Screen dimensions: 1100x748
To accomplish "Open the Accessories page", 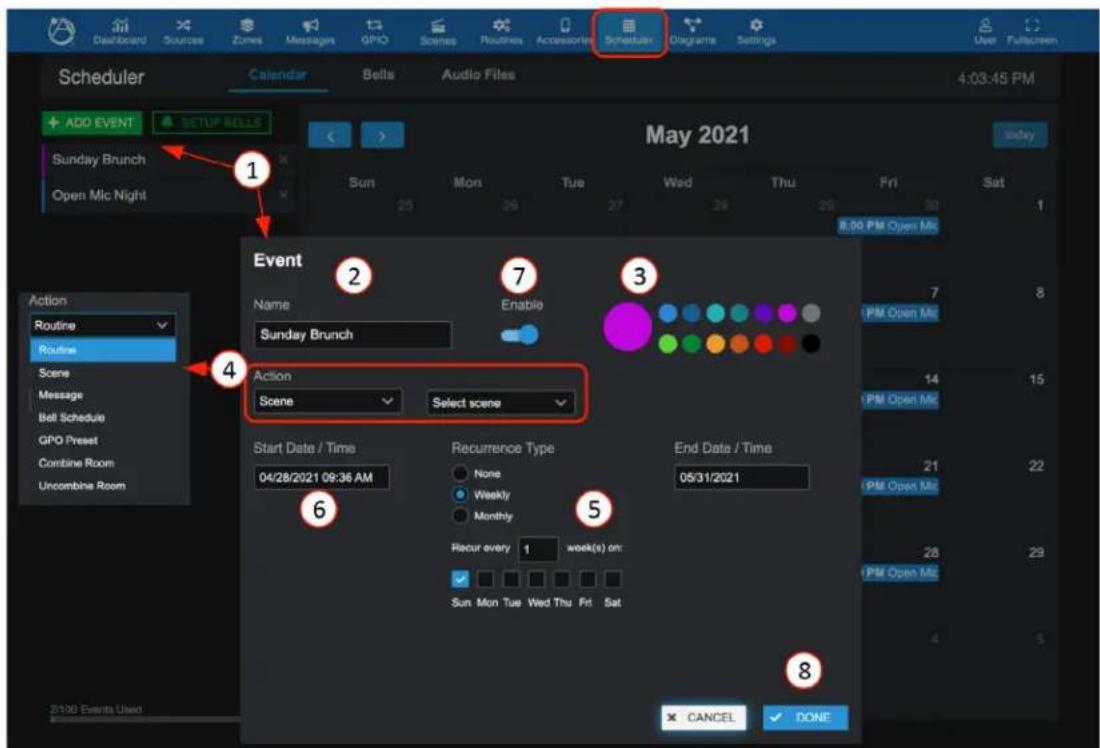I will click(x=565, y=32).
